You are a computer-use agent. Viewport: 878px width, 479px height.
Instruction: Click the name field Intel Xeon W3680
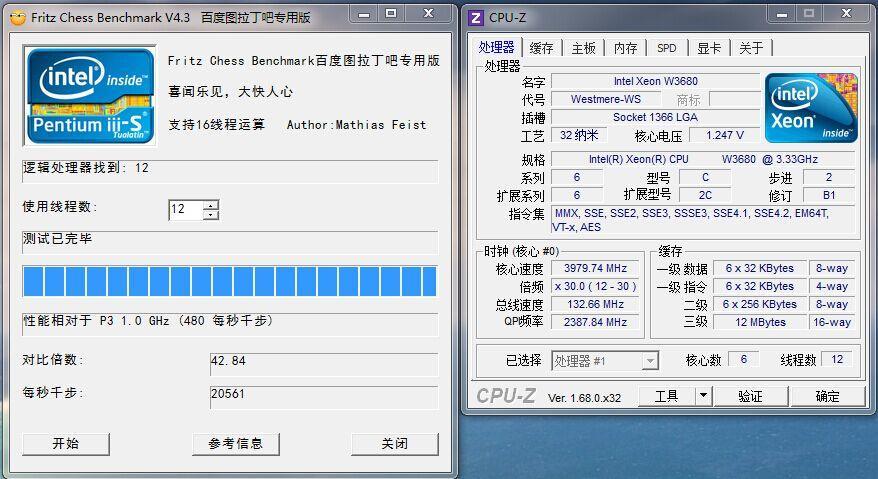(x=656, y=81)
